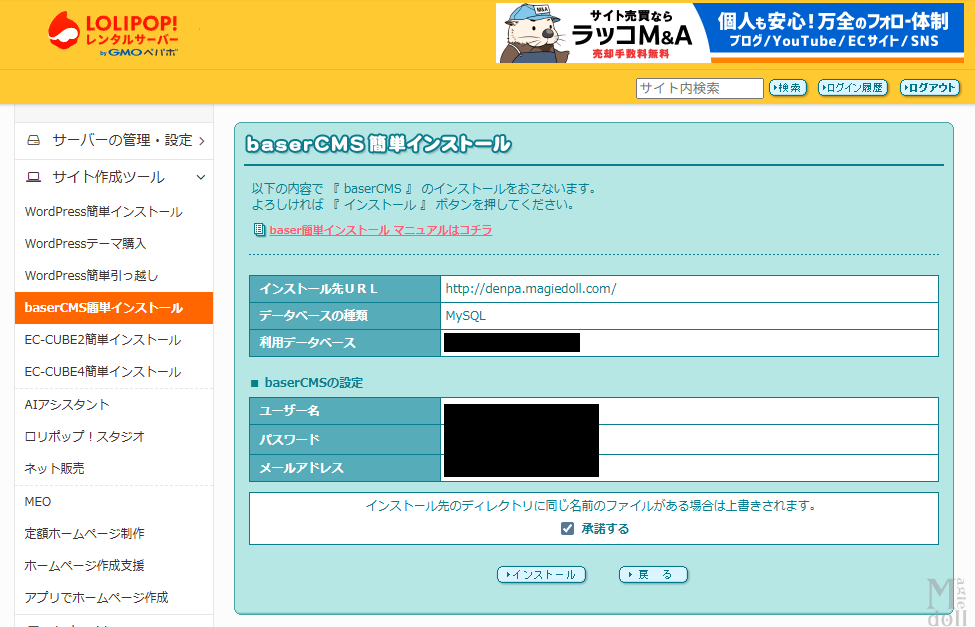Expand the サーバーの管理・設定 menu section
Viewport: 975px width, 627px height.
114,140
